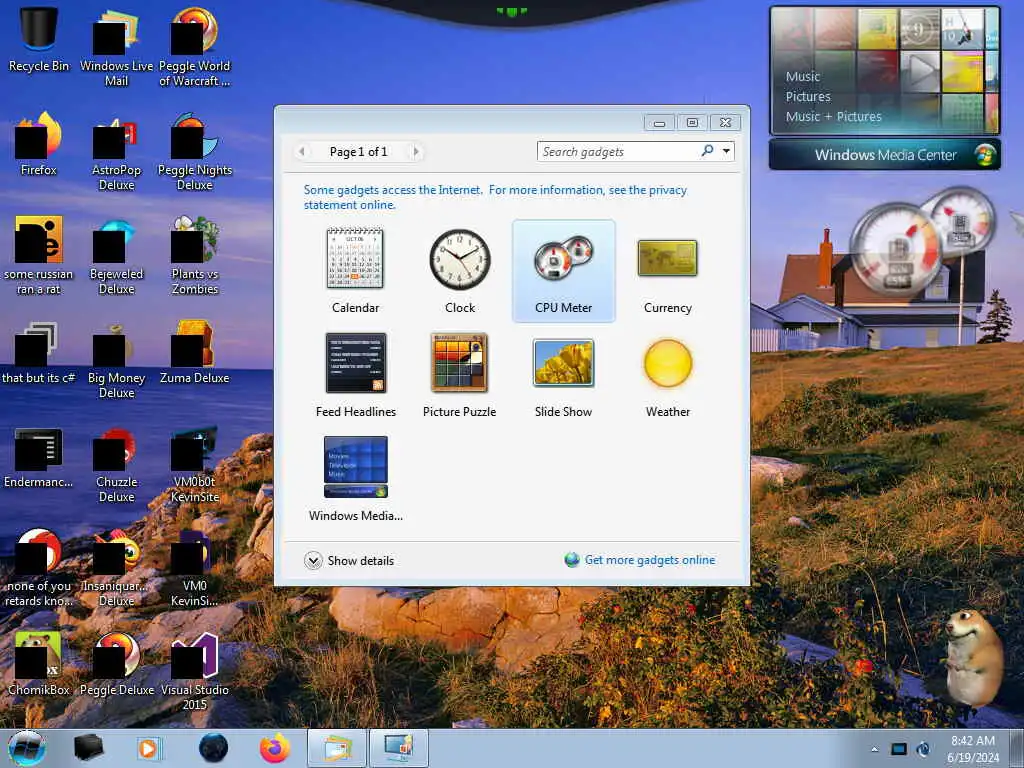Image resolution: width=1024 pixels, height=768 pixels.
Task: Select Windows Live Mail desktop icon
Action: 116,48
